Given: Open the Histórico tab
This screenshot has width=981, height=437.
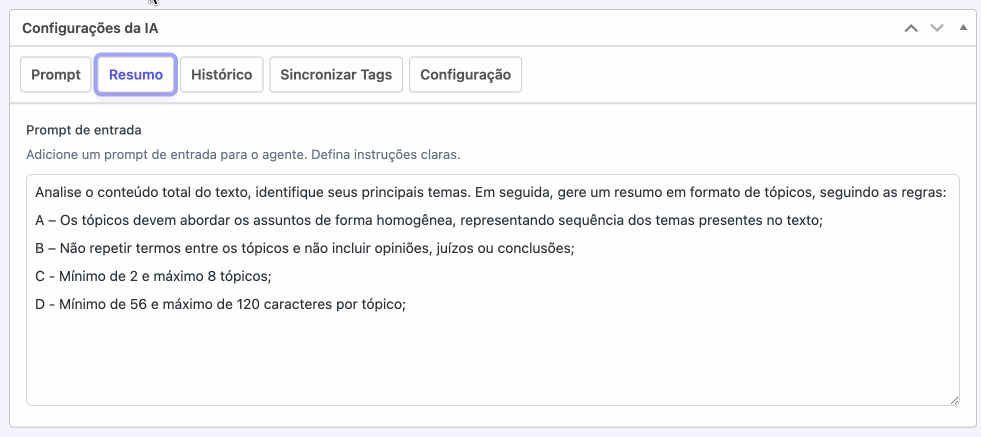Looking at the screenshot, I should 222,75.
